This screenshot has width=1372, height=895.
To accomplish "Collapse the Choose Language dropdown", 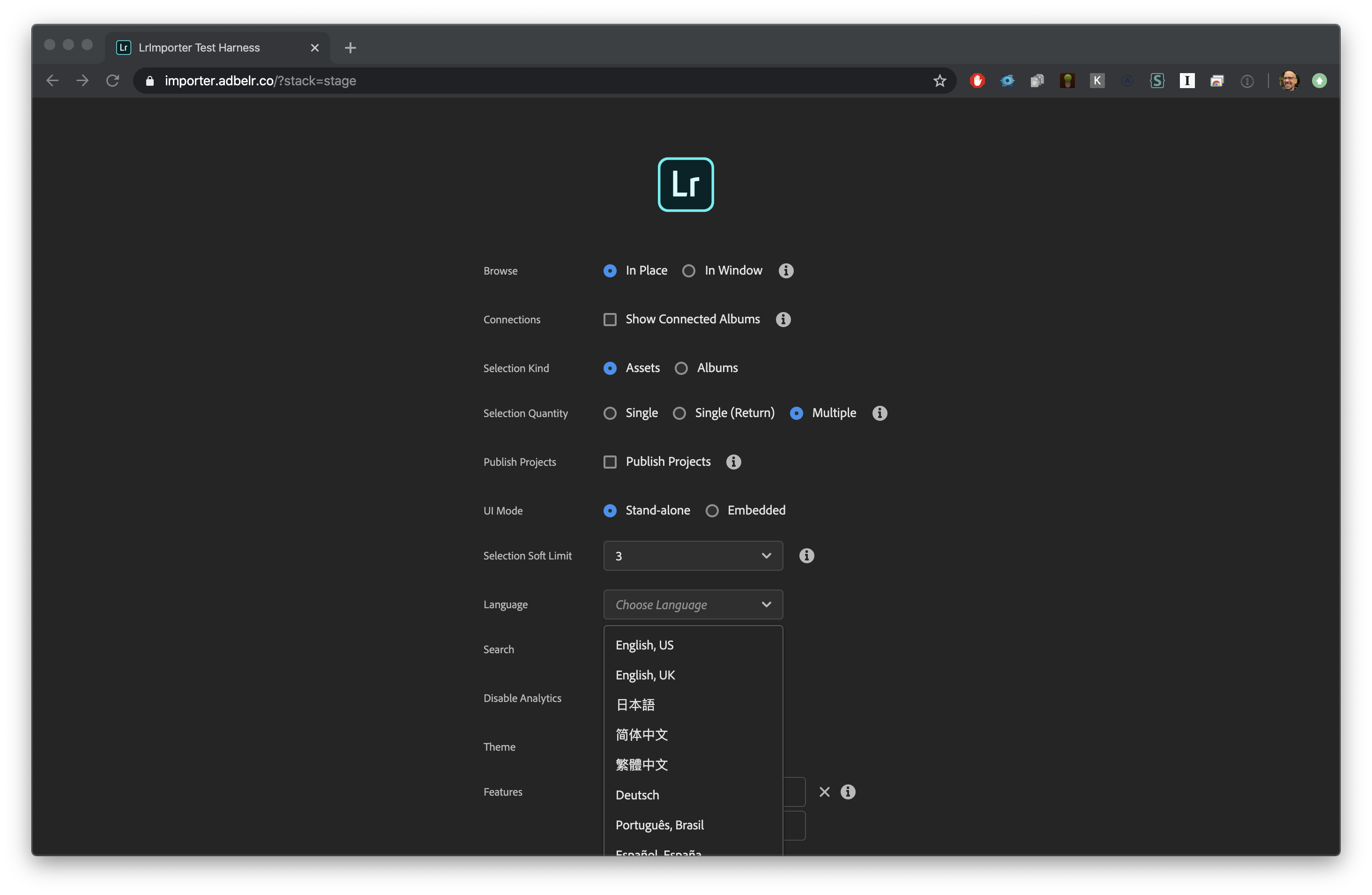I will pyautogui.click(x=693, y=604).
